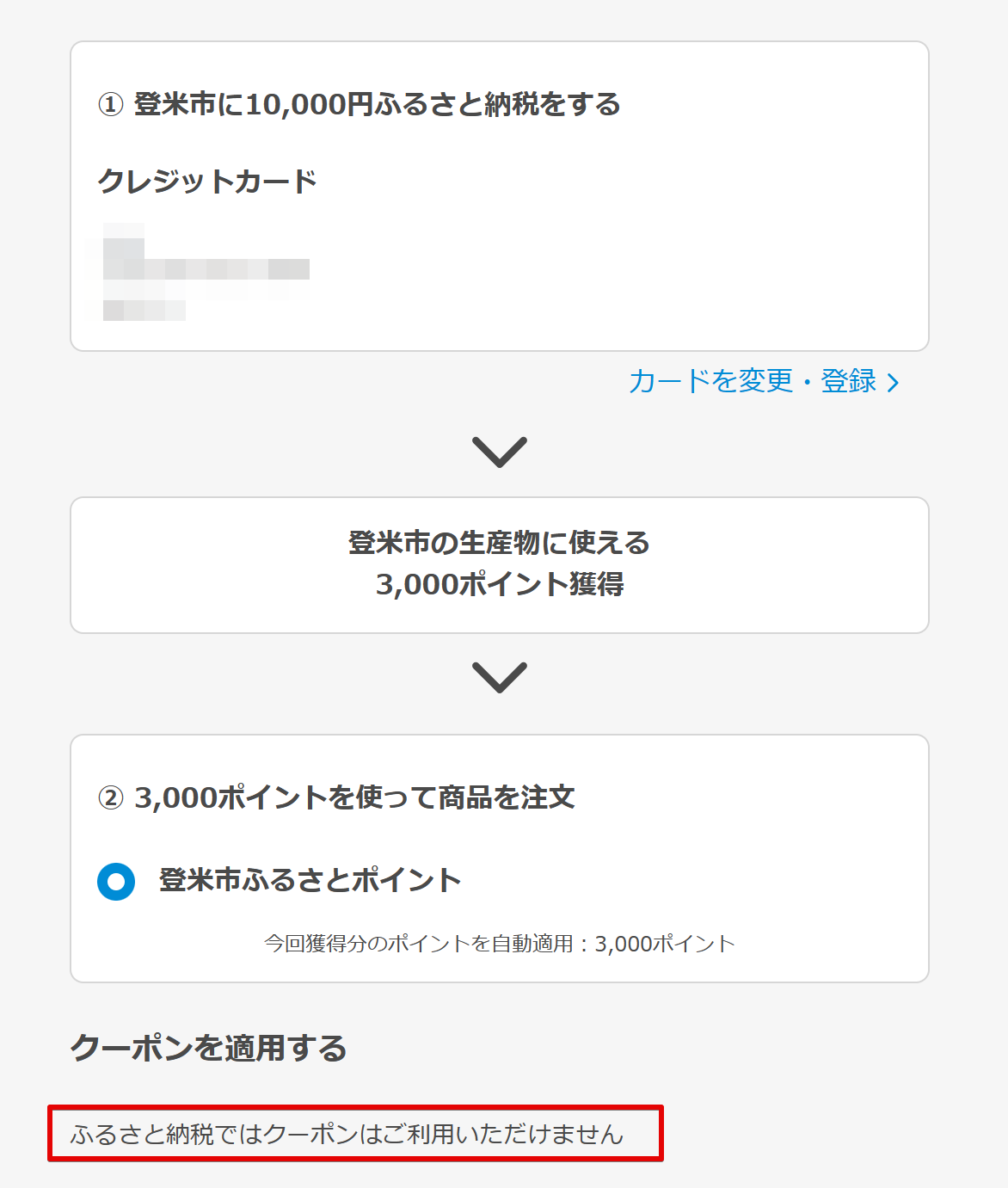Screen dimensions: 1008x1188
Task: Click the down chevron below the credit card box
Action: coord(500,452)
